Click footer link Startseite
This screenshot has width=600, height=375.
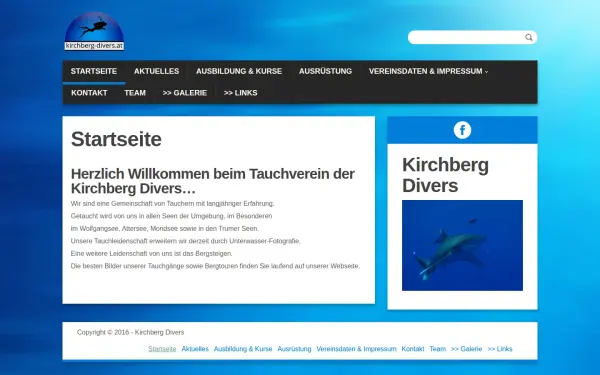(x=162, y=349)
